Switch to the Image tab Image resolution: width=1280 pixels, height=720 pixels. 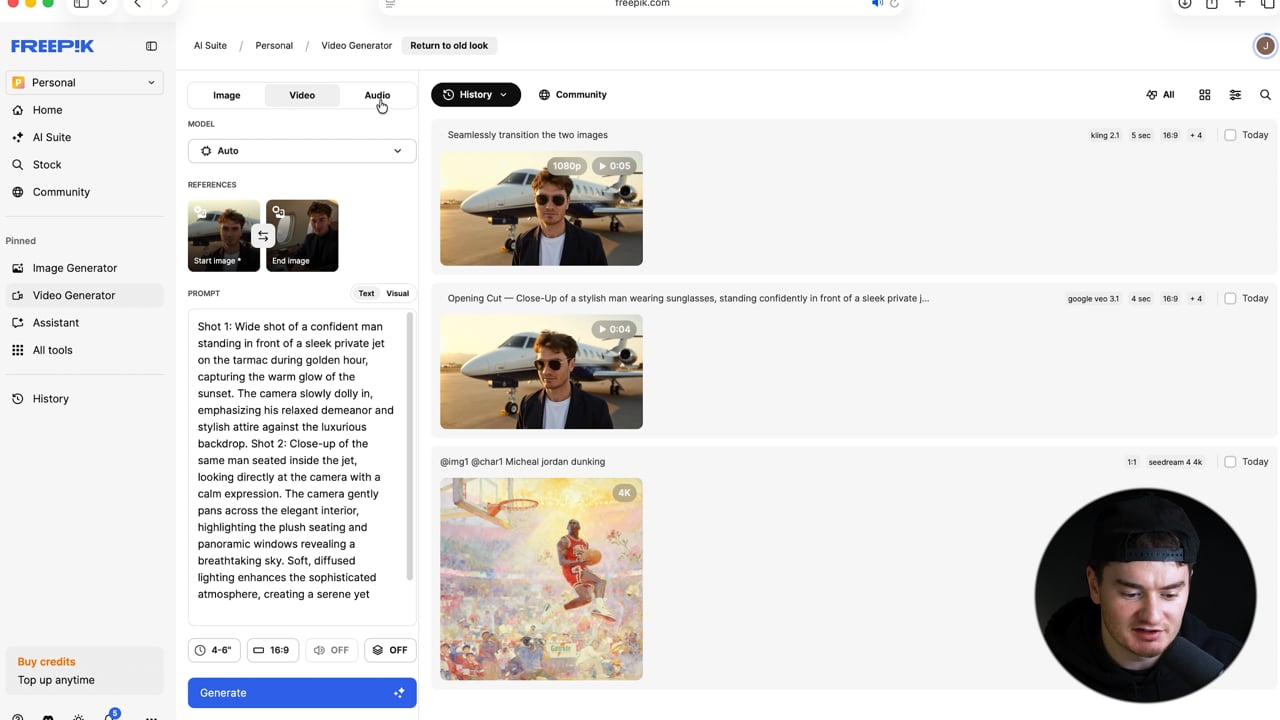(x=227, y=95)
